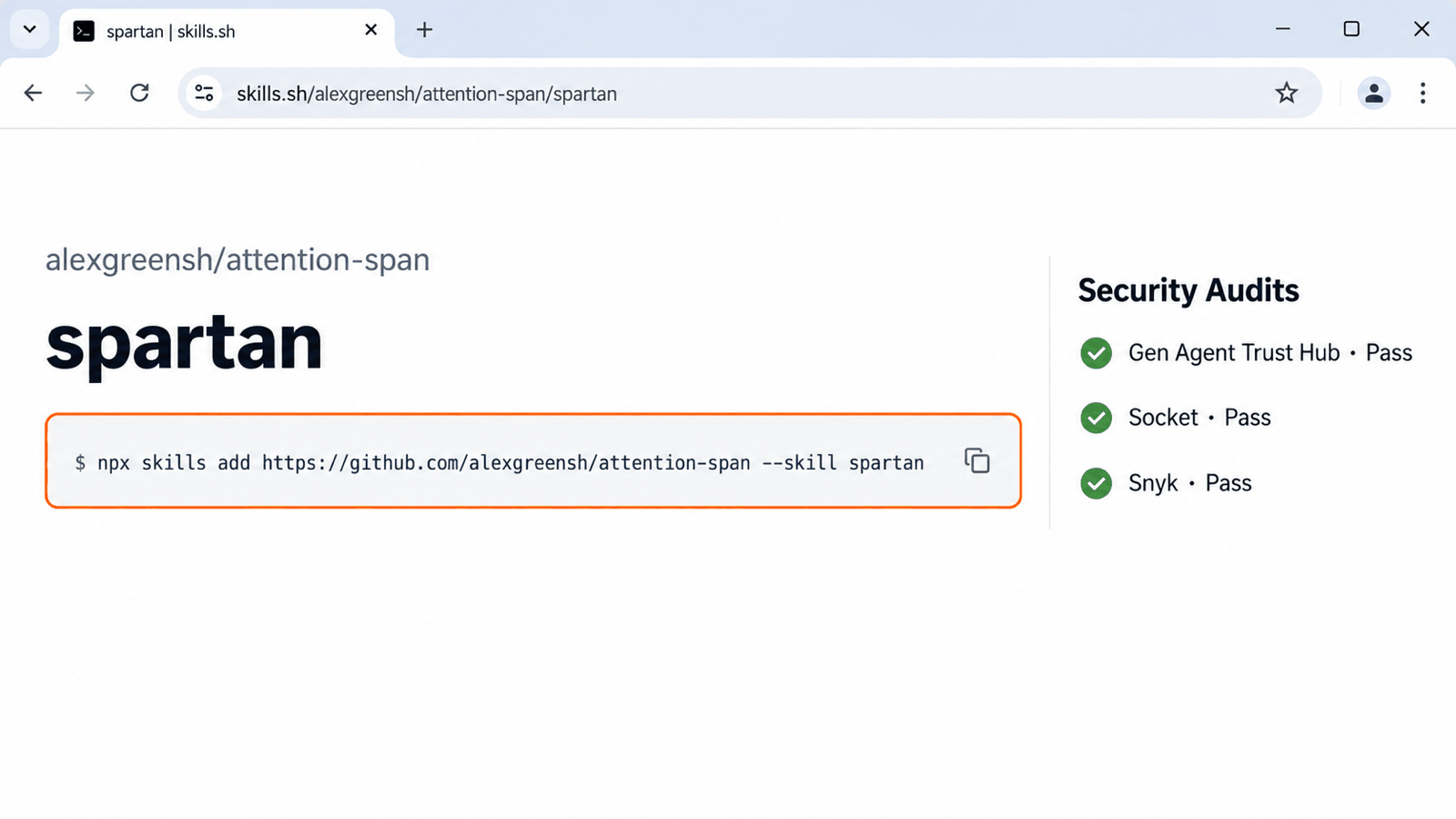
Task: Open the Chrome three-dot menu
Action: (1422, 93)
